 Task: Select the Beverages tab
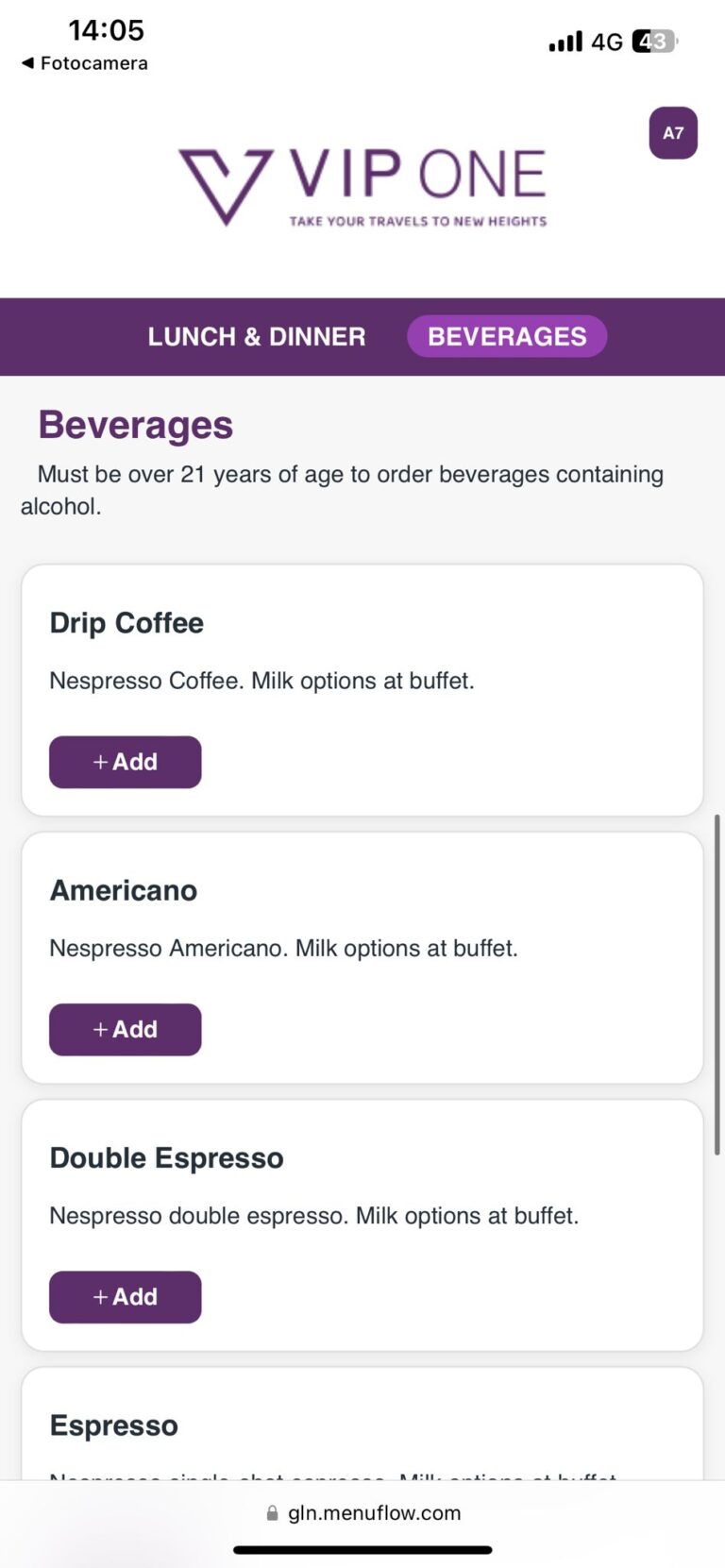tap(507, 337)
